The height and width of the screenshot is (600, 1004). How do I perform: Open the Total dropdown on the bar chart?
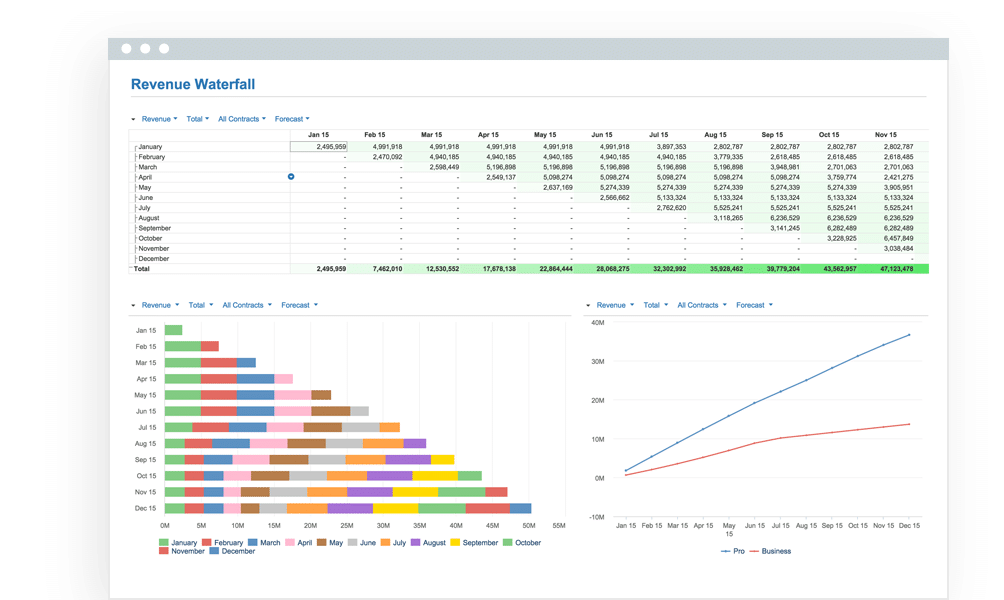click(196, 305)
